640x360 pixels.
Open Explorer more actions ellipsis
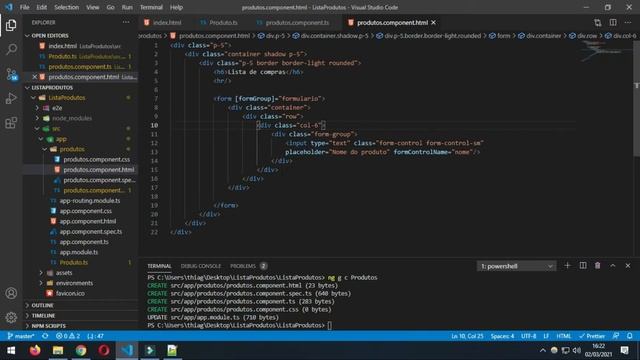tap(126, 22)
